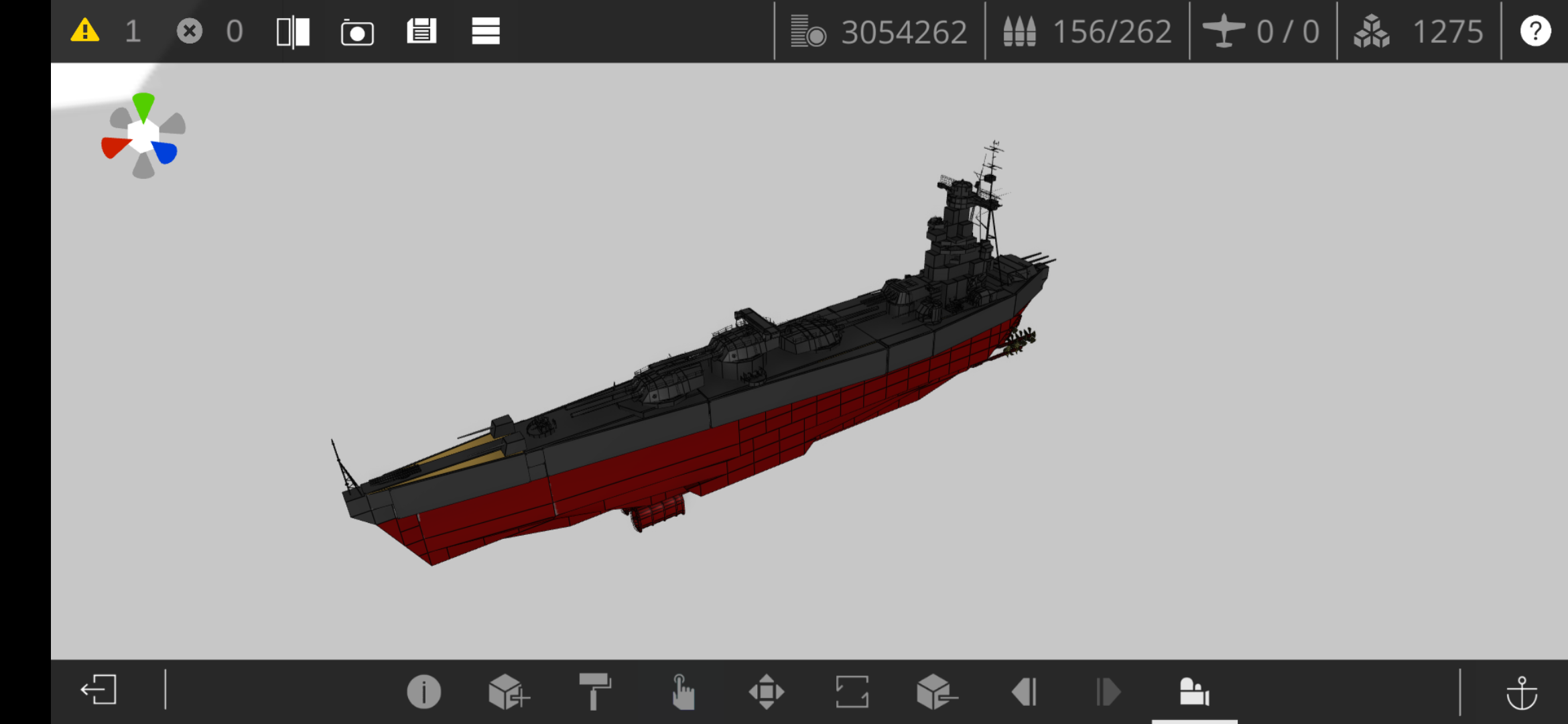Select the paint roller tool
This screenshot has height=724, width=1568.
click(595, 691)
